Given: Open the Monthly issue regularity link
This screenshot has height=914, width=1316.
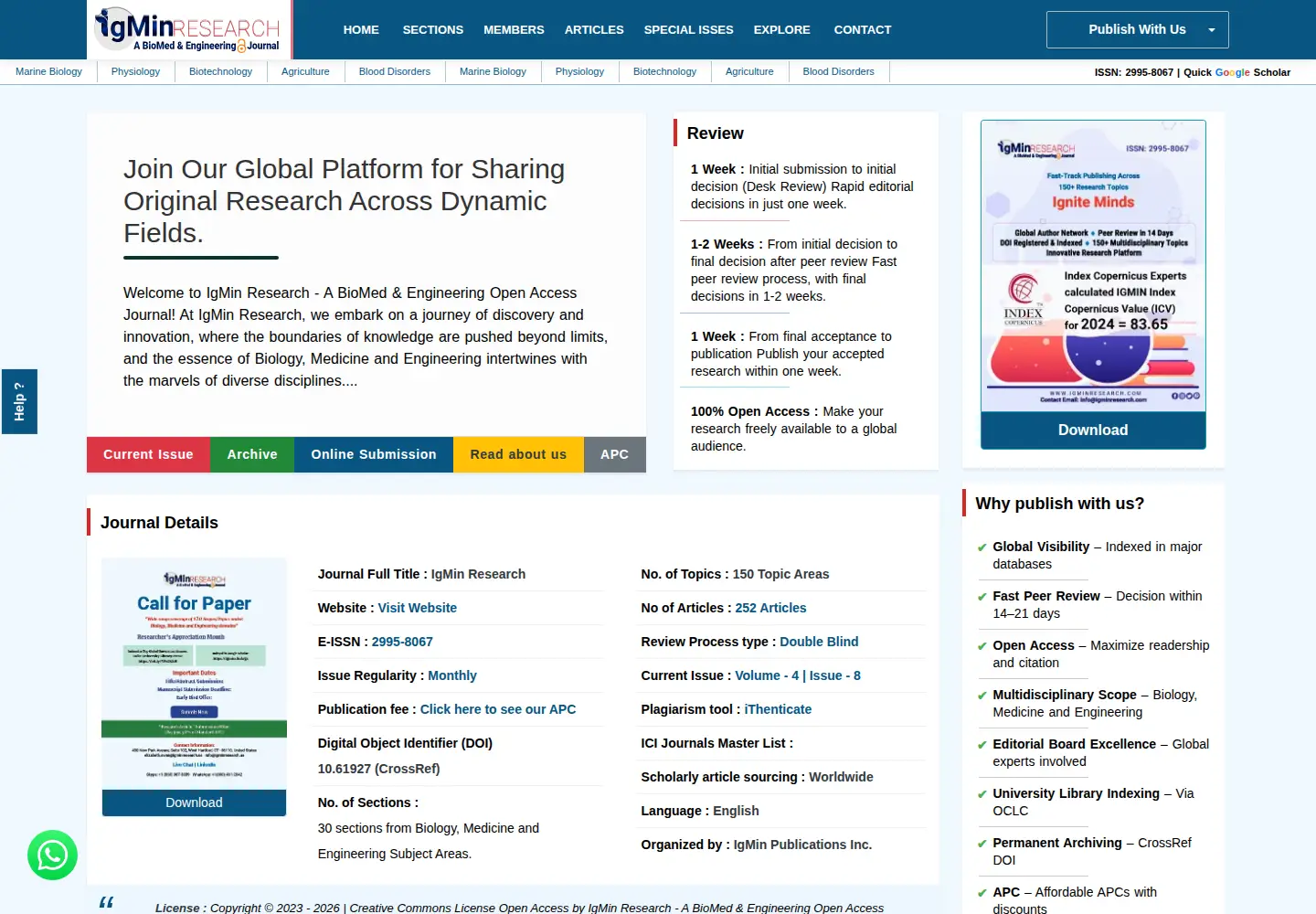Looking at the screenshot, I should [x=452, y=675].
